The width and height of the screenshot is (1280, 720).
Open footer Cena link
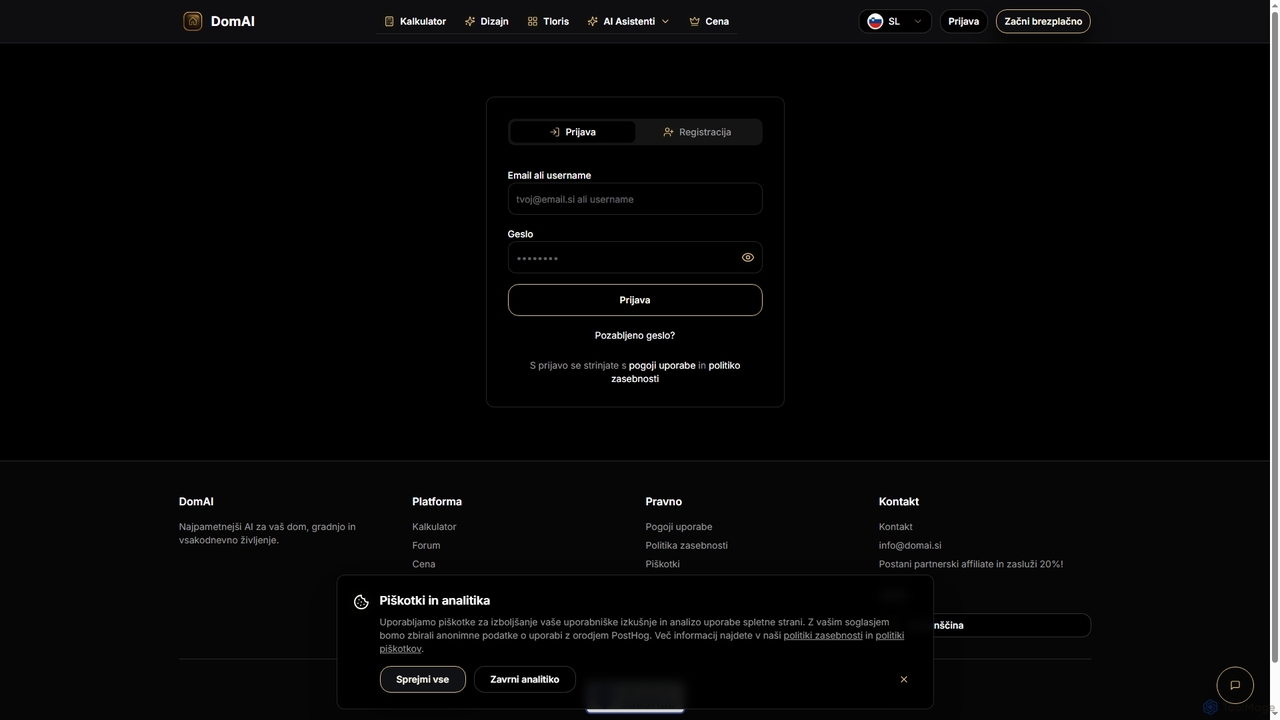(x=424, y=564)
